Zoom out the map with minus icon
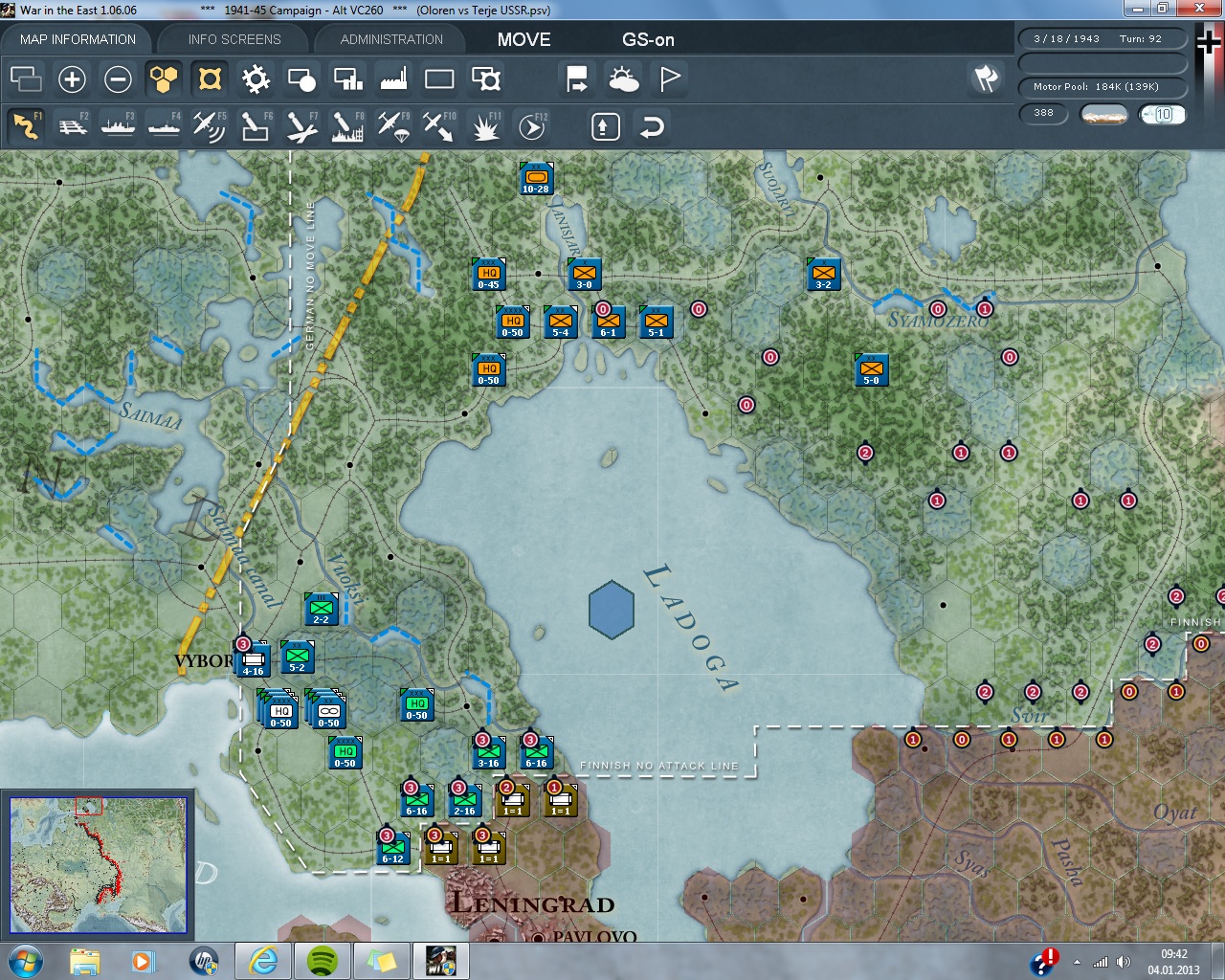 [x=118, y=79]
